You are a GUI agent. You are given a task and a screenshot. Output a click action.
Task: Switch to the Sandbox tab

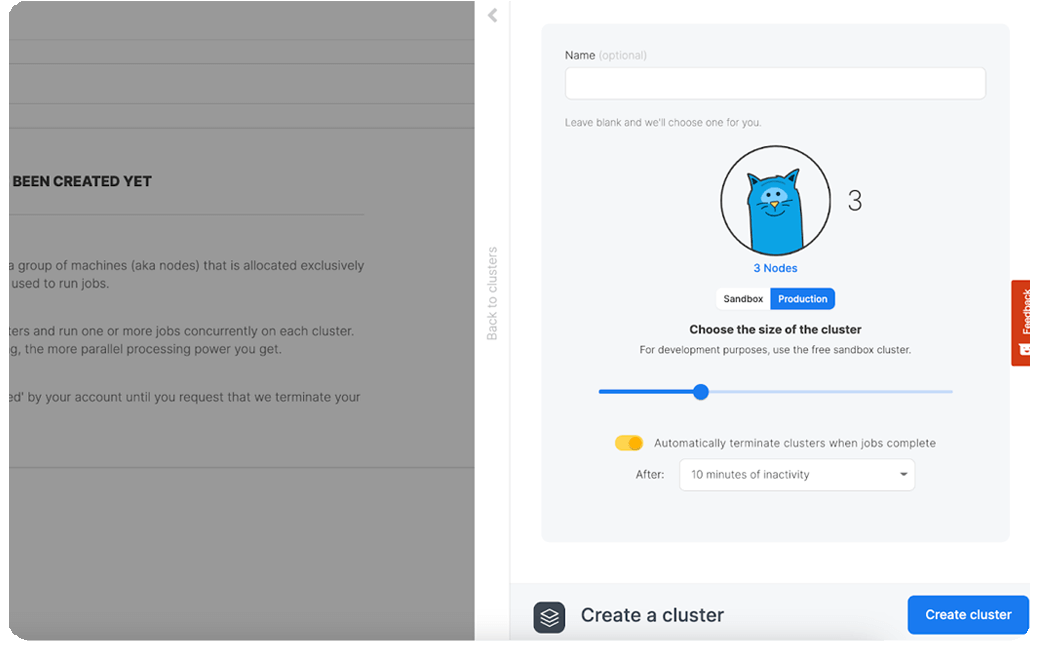point(742,298)
